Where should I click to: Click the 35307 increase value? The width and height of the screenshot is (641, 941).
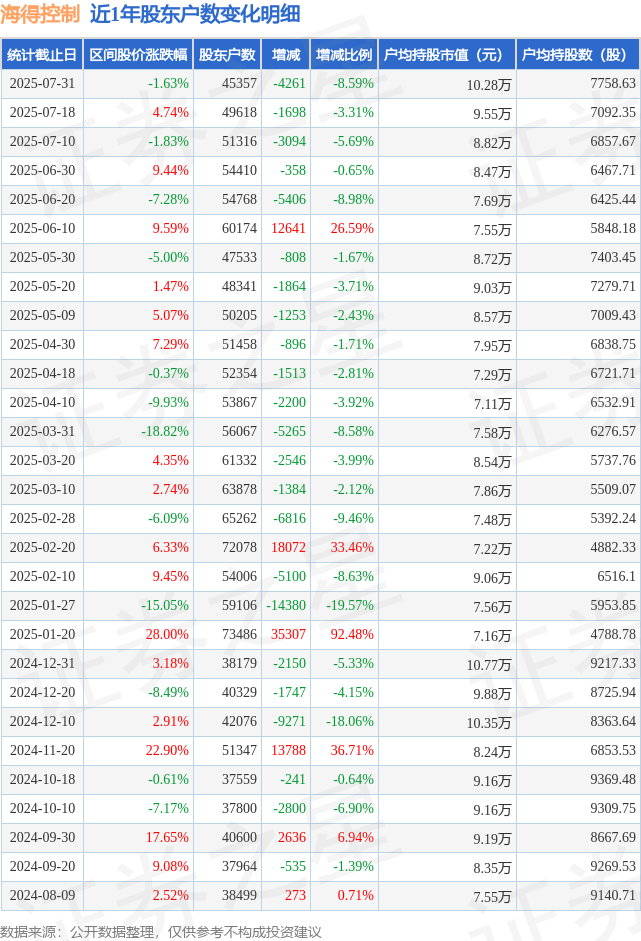(288, 634)
